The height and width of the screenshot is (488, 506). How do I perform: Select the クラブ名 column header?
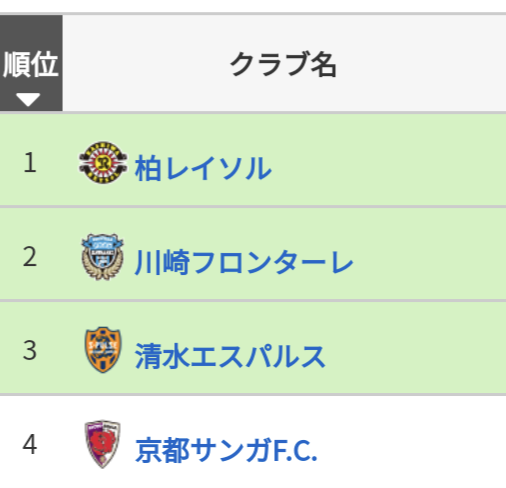[283, 64]
